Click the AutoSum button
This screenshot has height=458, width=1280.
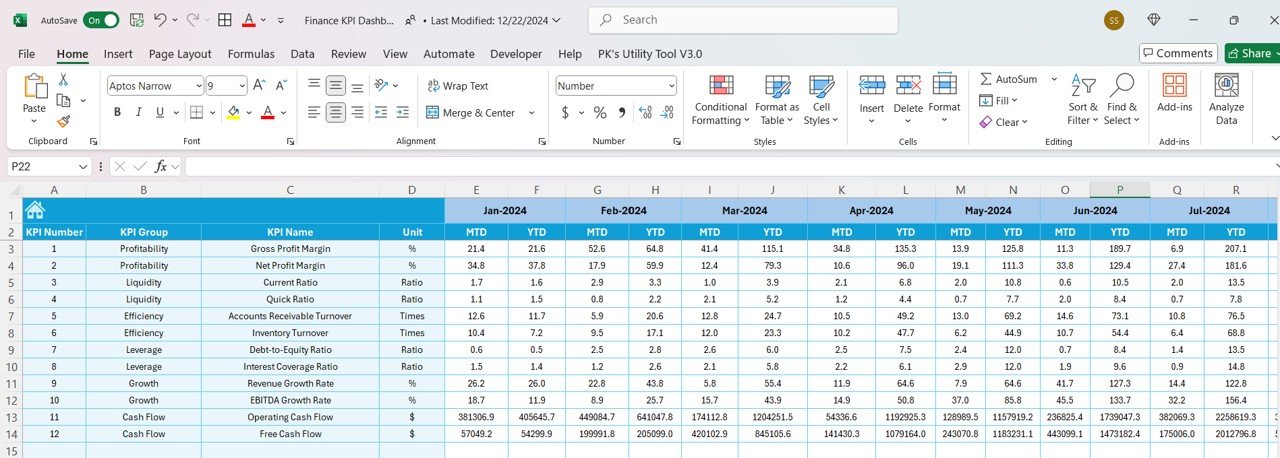click(1010, 79)
